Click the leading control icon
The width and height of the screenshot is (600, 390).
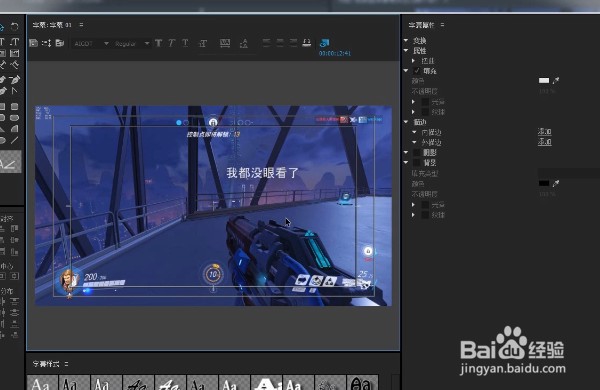(244, 44)
